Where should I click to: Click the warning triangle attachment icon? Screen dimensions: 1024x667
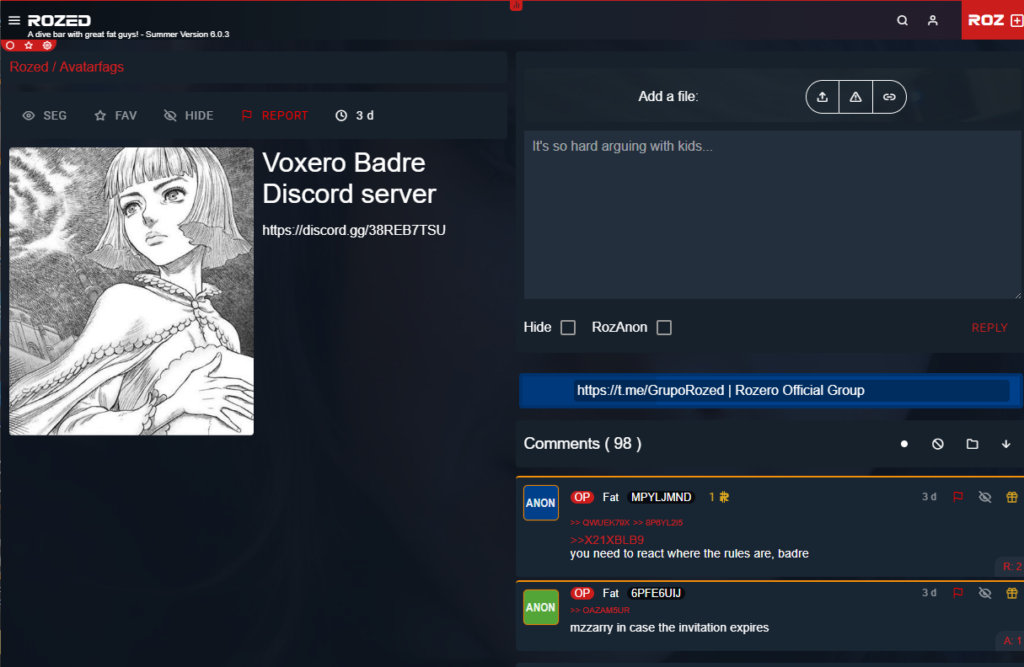pos(855,97)
